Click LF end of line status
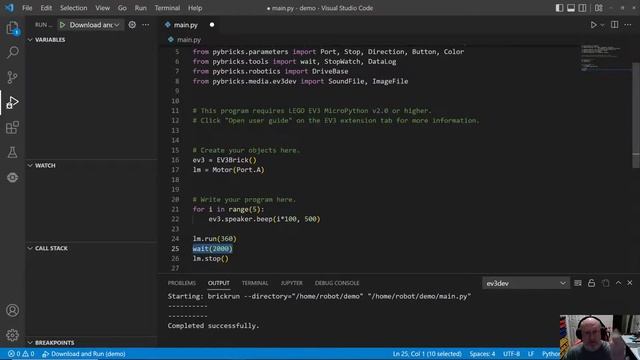Viewport: 640px width, 360px height. click(x=531, y=354)
